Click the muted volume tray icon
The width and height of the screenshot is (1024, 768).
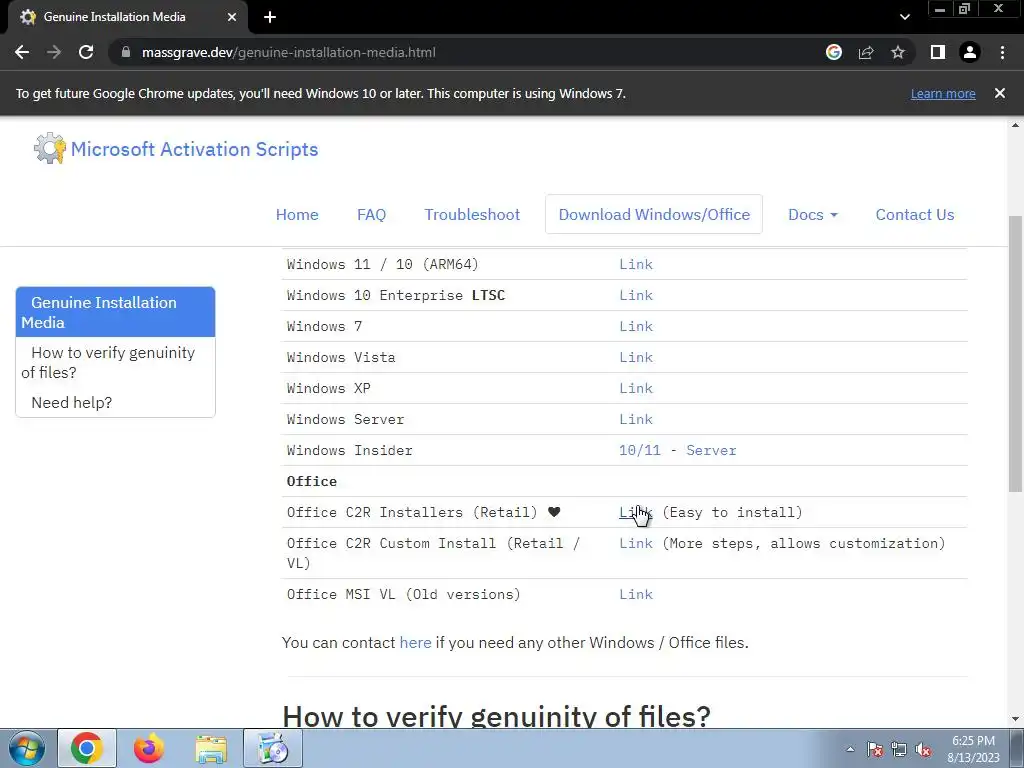[923, 749]
